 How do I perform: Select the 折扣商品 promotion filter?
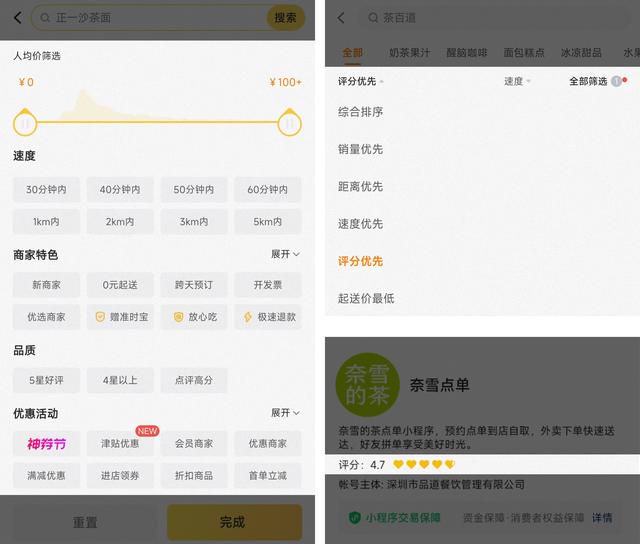[x=194, y=475]
